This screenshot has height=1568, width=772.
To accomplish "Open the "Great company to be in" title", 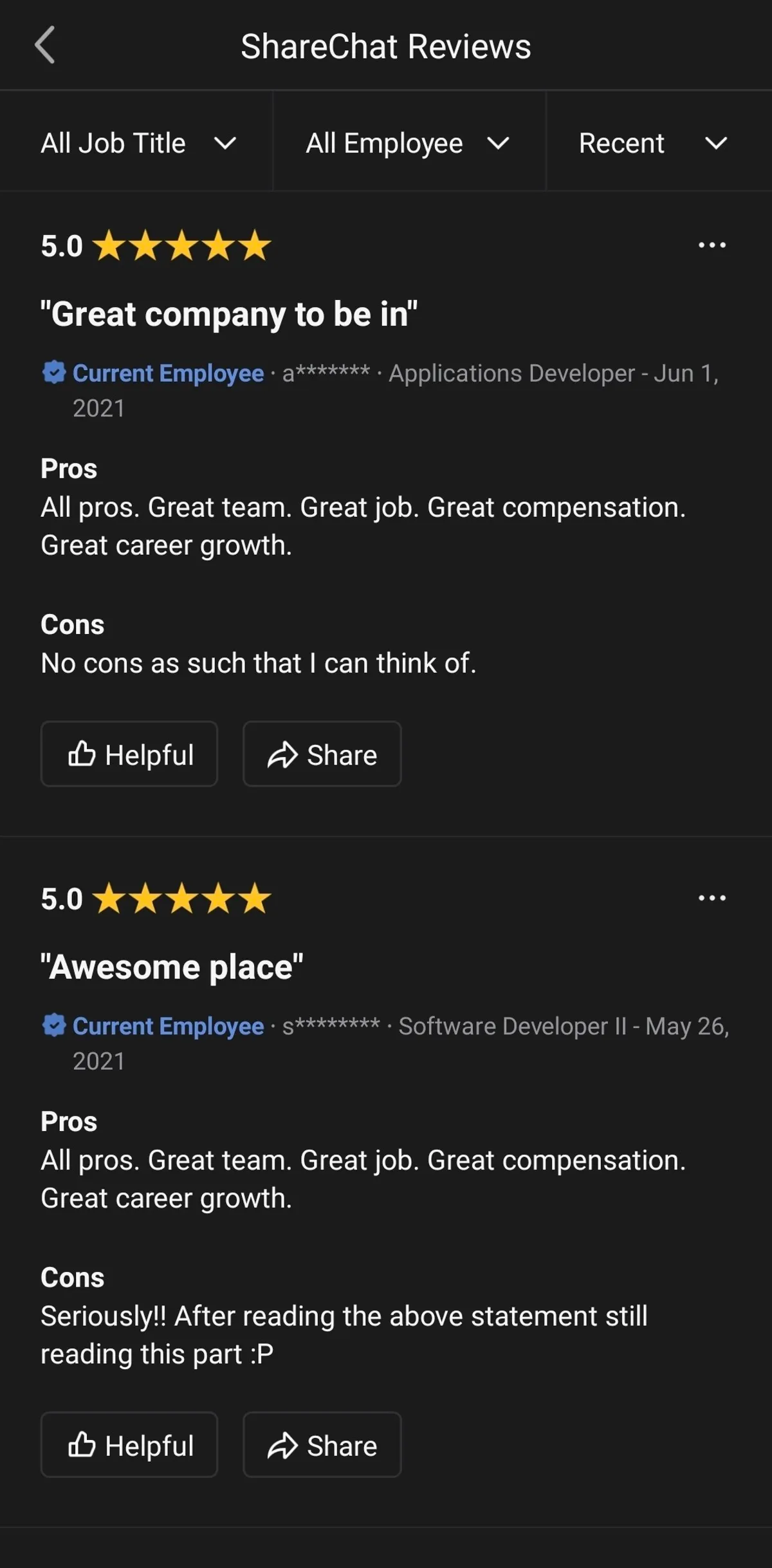I will tap(228, 315).
